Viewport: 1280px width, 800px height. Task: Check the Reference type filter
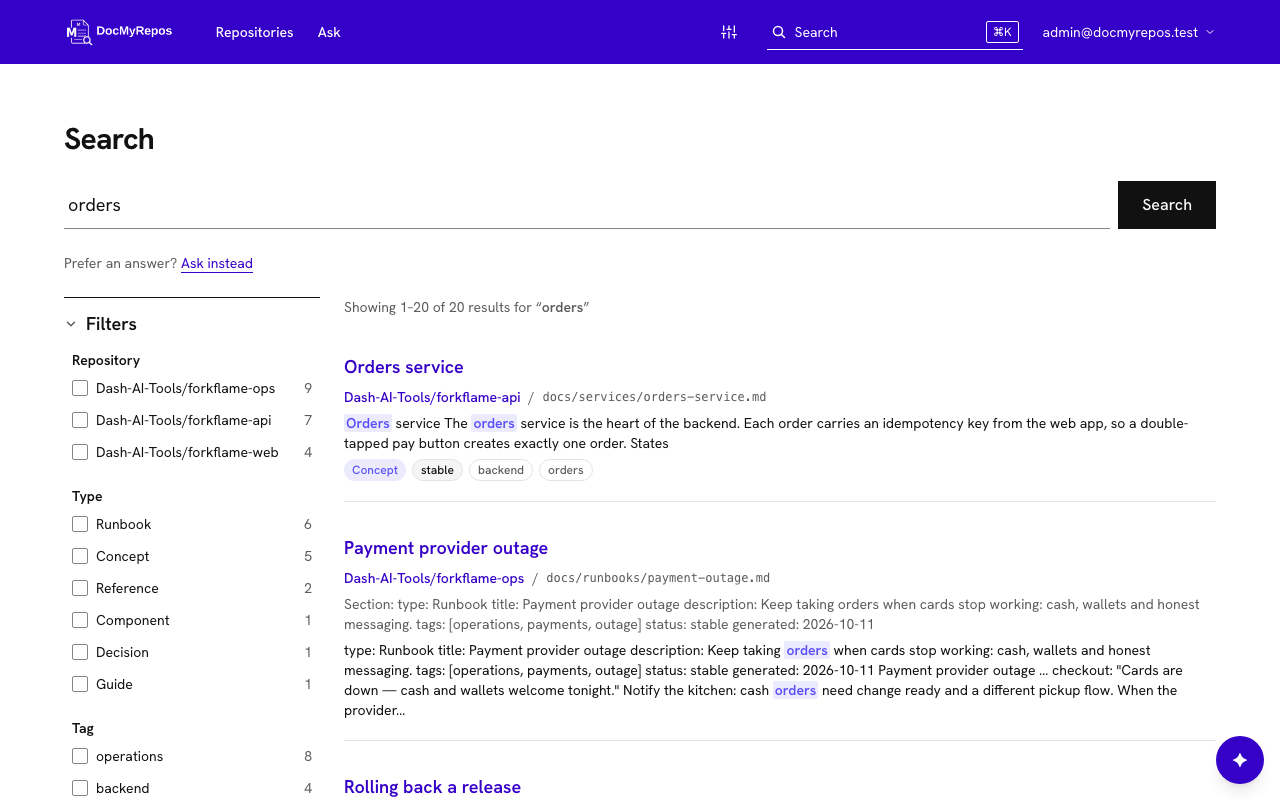point(80,588)
